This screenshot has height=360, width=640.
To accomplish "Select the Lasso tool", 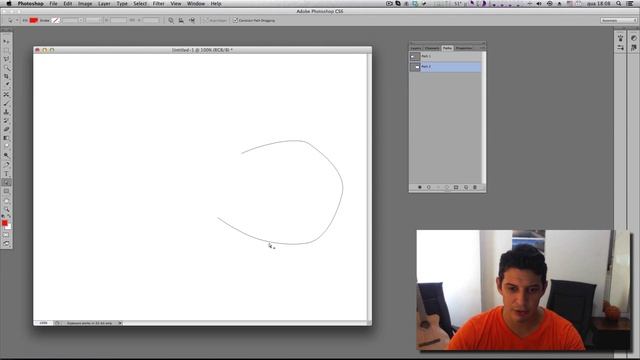I will [x=6, y=59].
